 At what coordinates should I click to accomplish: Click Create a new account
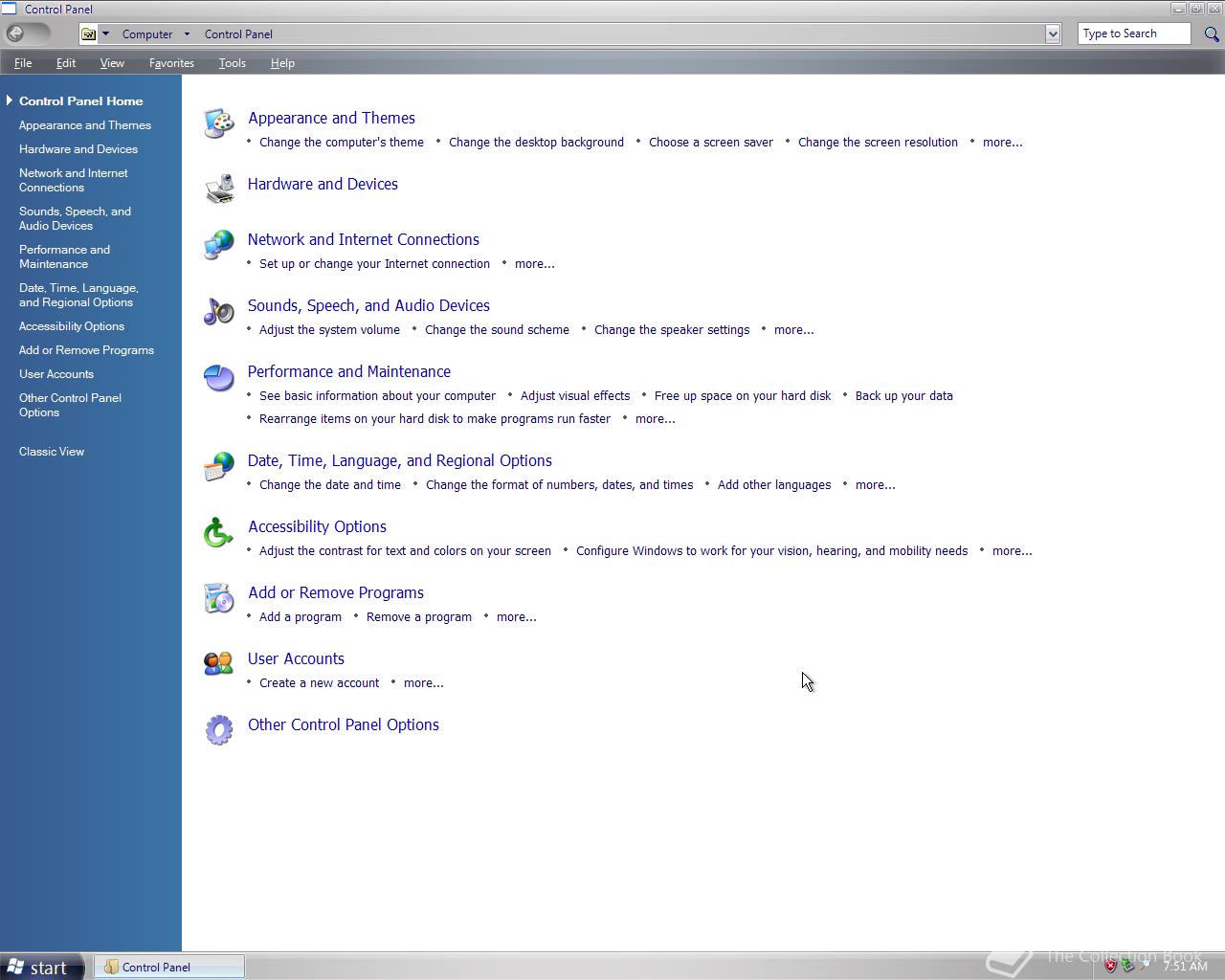319,682
